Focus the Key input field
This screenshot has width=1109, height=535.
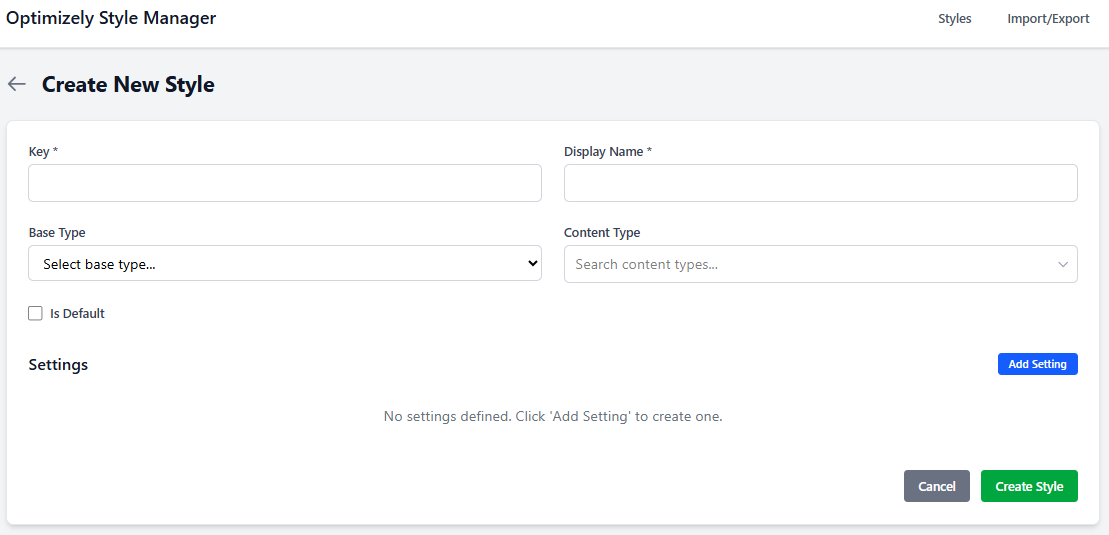click(285, 183)
